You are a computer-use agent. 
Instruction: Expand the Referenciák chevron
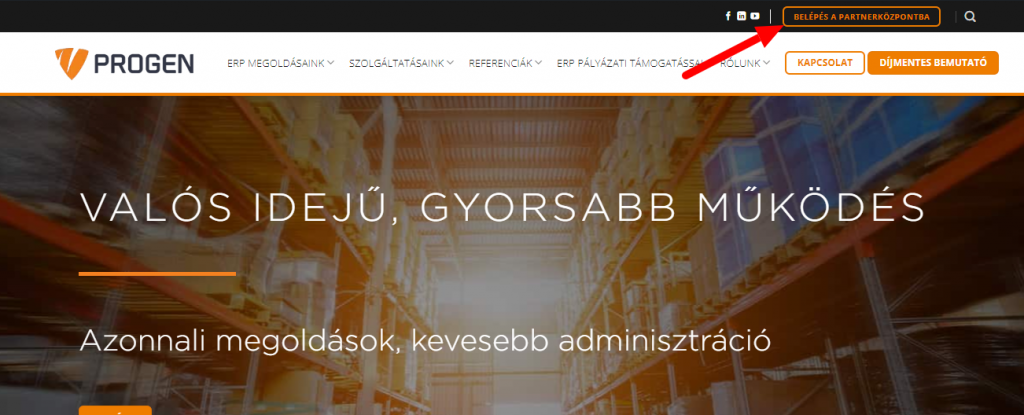click(x=538, y=63)
